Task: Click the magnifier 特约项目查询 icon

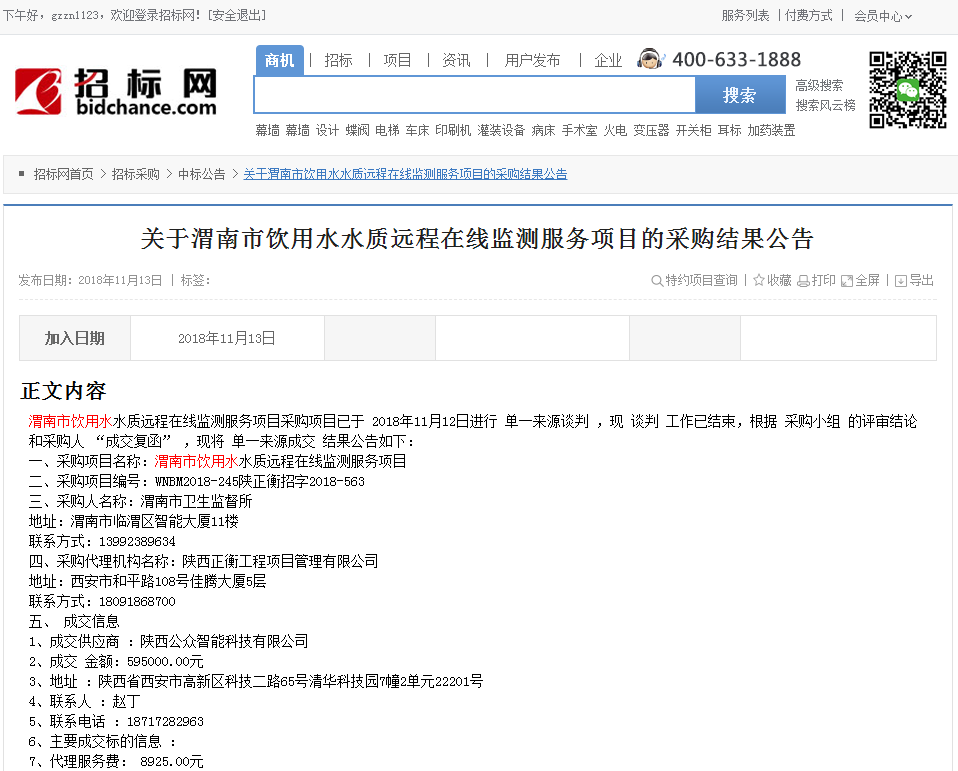Action: click(657, 281)
